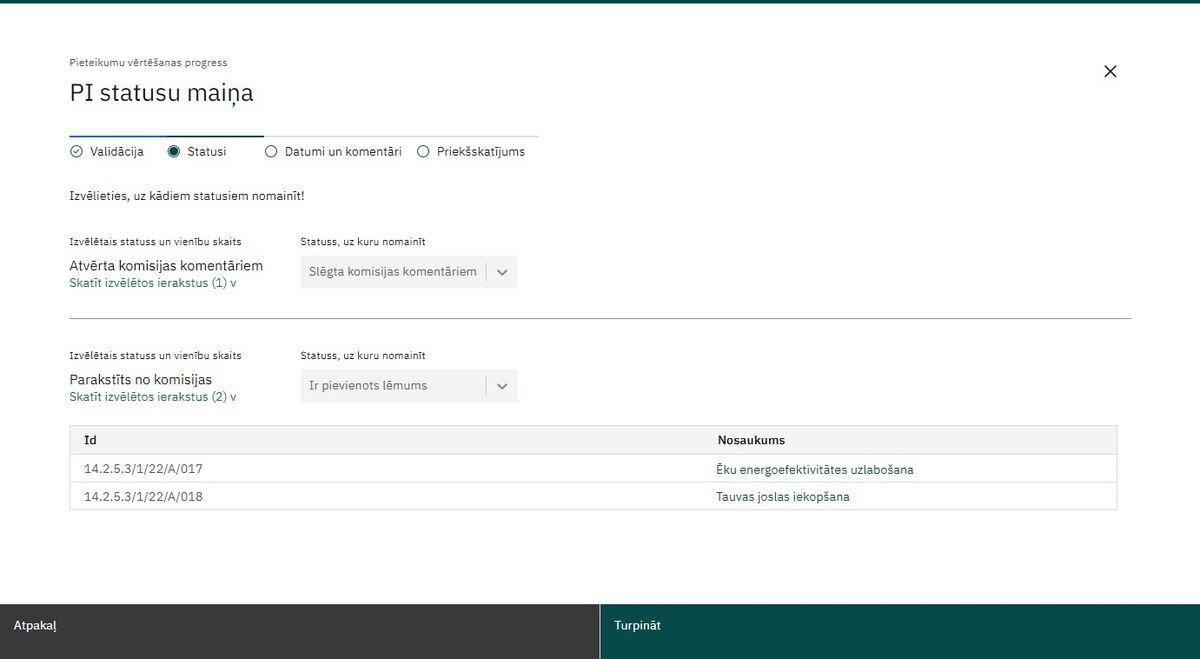Expand Skatīt izvēlētos ierakstus (1) list
Viewport: 1200px width, 659px height.
(153, 283)
